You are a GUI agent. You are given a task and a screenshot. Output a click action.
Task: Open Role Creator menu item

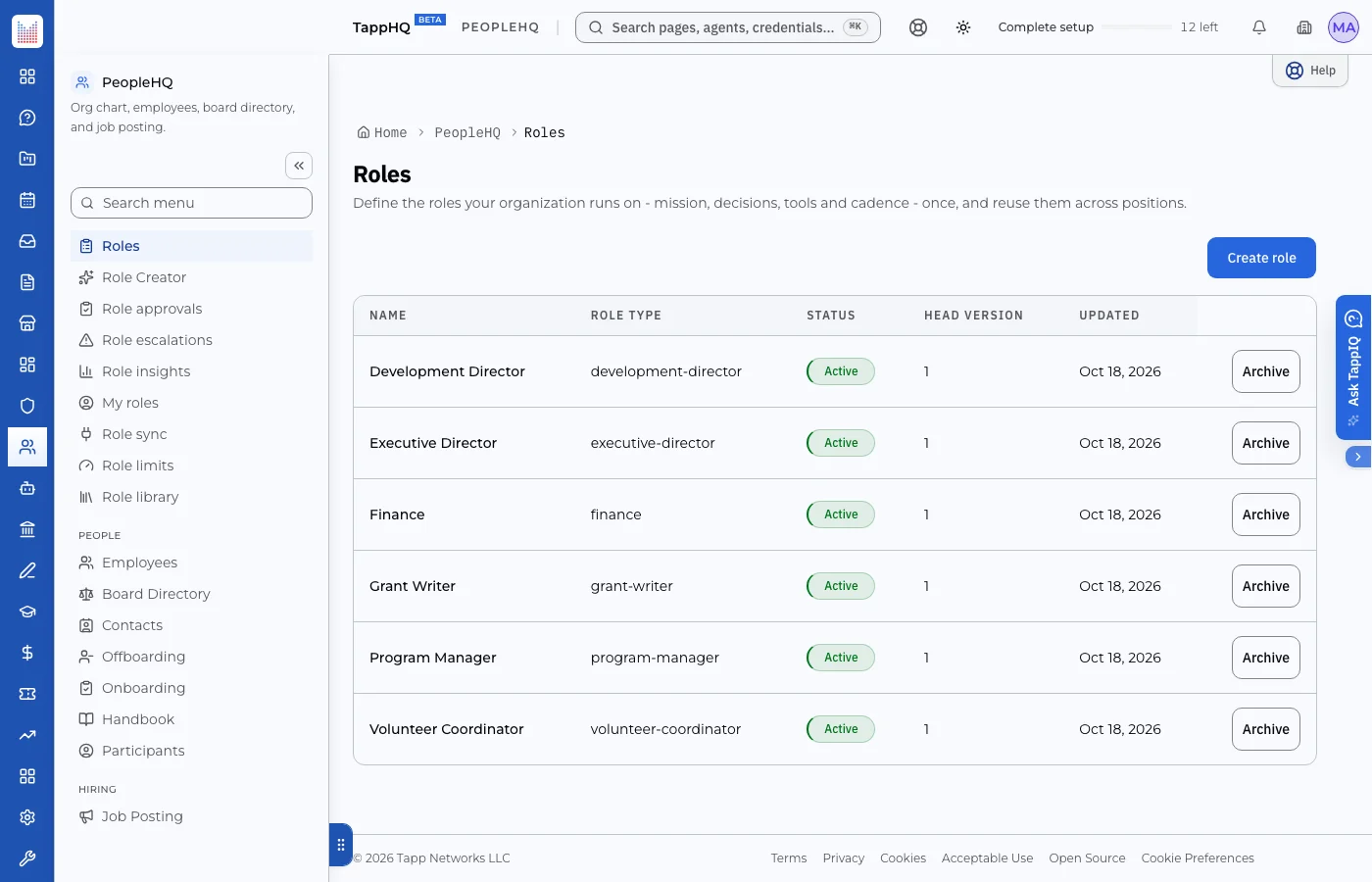(x=192, y=277)
